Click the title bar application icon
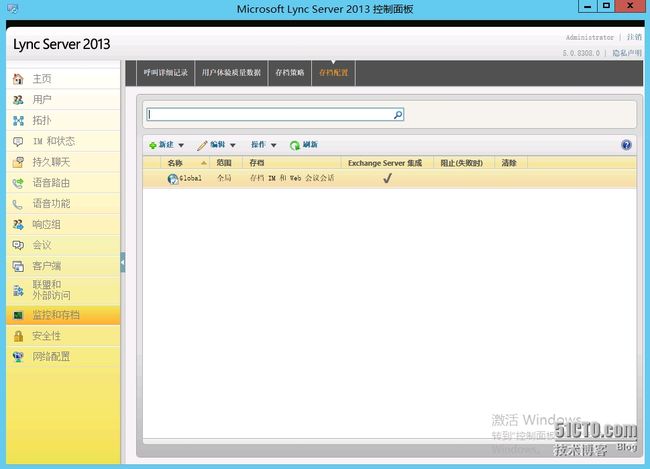This screenshot has width=650, height=469. [12, 8]
